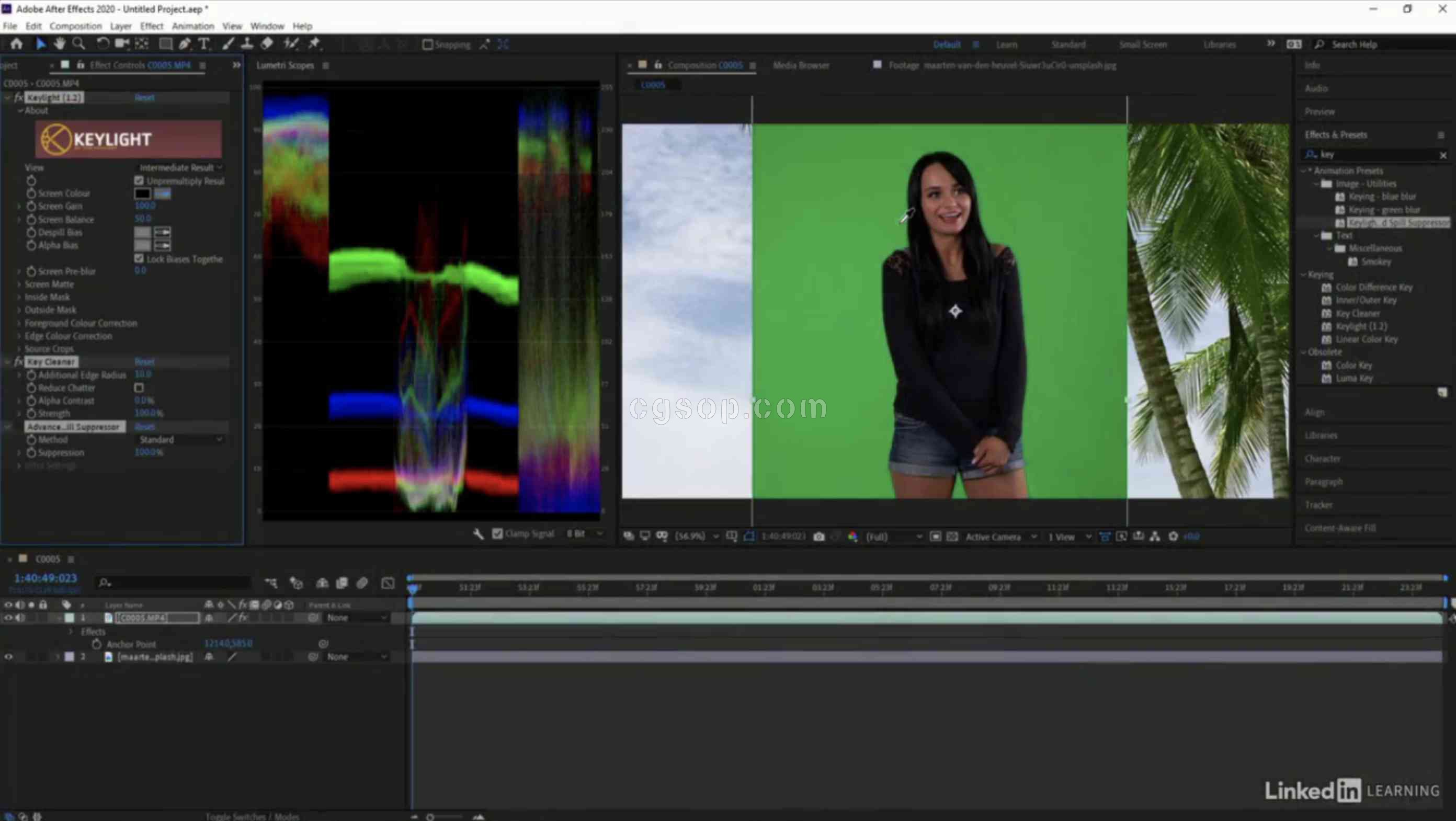Select the Zoom tool magnifier
The width and height of the screenshot is (1456, 821).
(79, 43)
